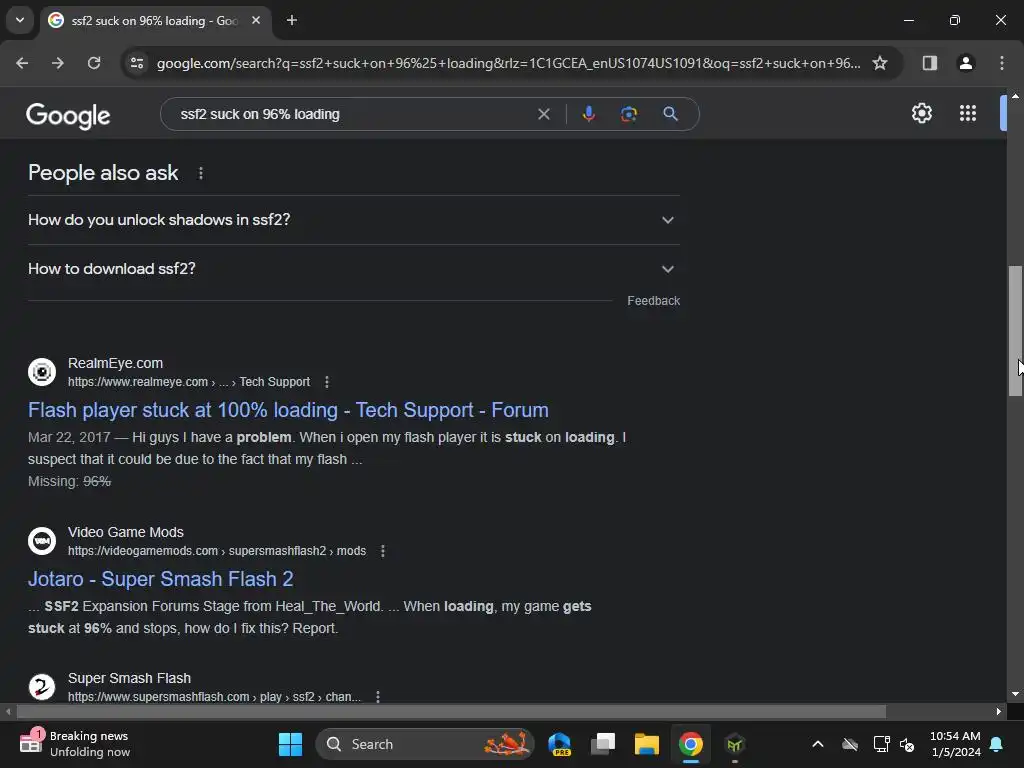
Task: Open Microsoft Edge Preview from taskbar
Action: pos(560,744)
